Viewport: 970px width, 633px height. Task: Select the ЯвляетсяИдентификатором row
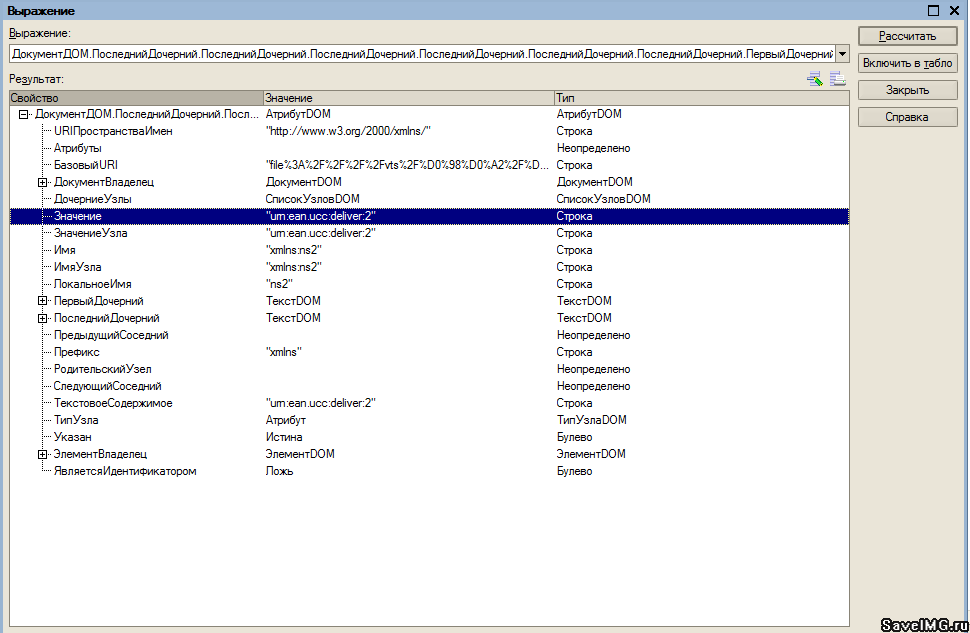click(x=124, y=471)
